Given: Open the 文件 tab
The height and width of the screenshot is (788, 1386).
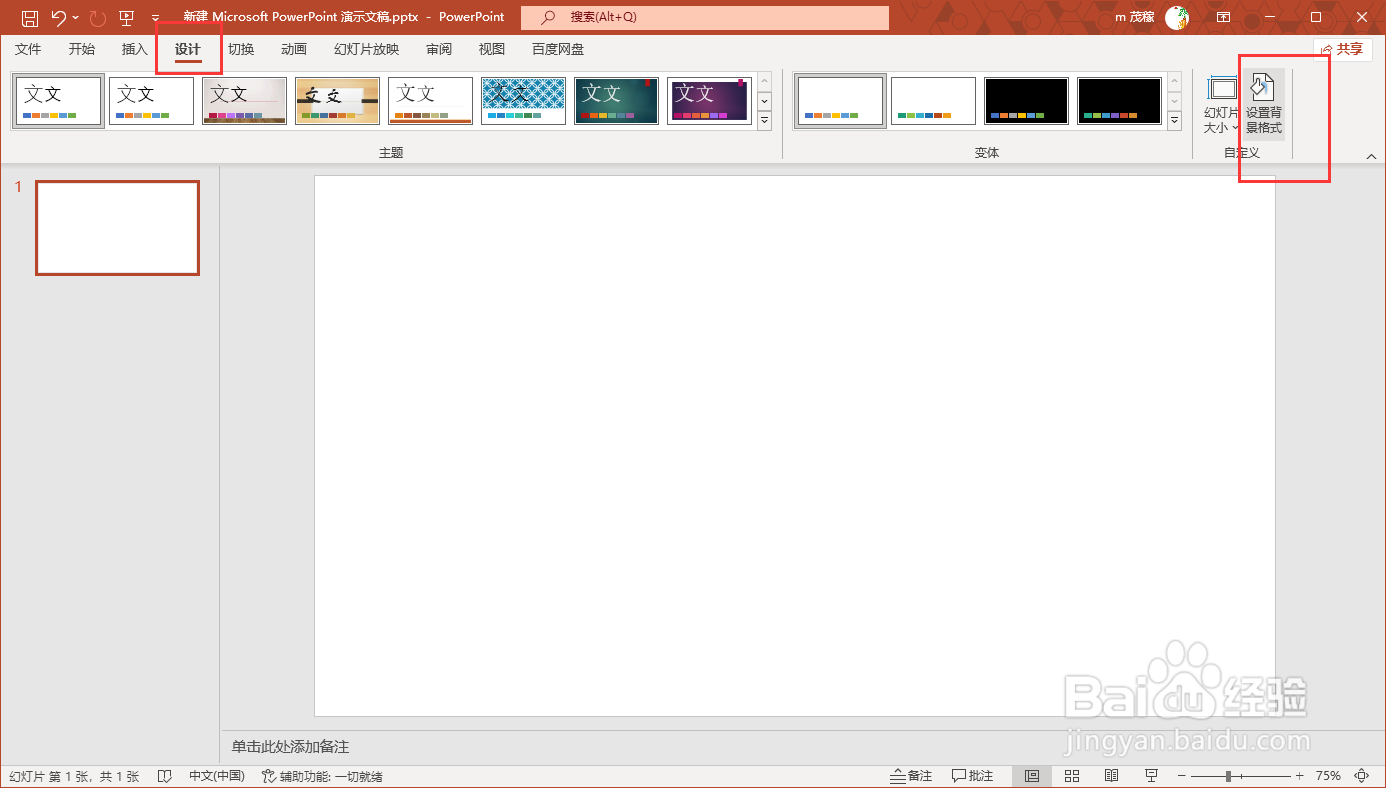Looking at the screenshot, I should point(28,49).
